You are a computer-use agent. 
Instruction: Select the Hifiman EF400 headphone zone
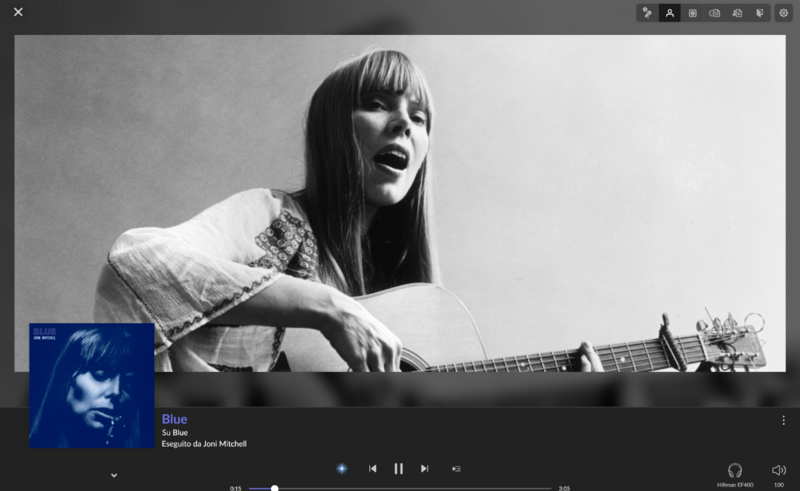(x=735, y=475)
